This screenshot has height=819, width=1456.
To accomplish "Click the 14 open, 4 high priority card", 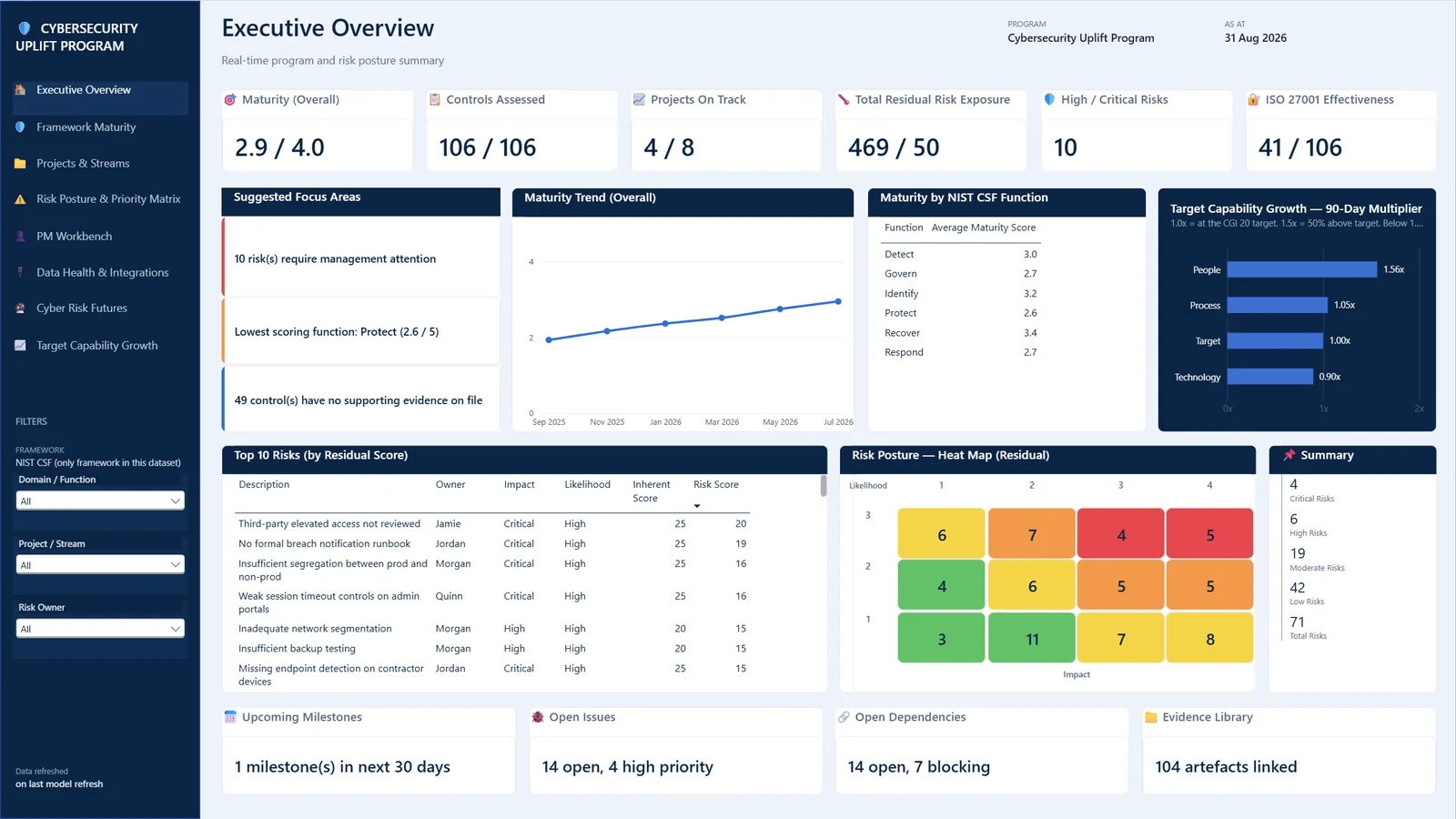I will click(676, 766).
